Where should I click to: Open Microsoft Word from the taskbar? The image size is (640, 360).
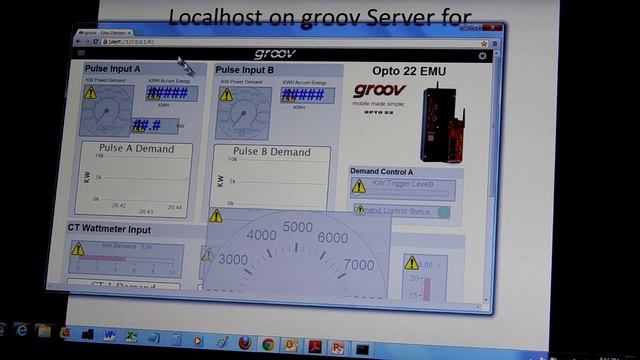pos(109,336)
